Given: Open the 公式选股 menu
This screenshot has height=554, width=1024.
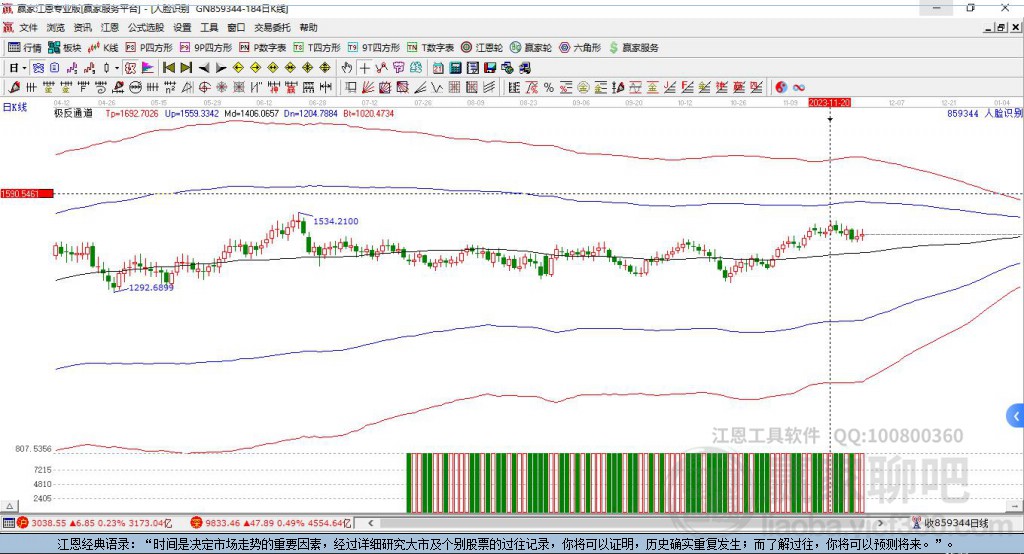Looking at the screenshot, I should coord(146,28).
